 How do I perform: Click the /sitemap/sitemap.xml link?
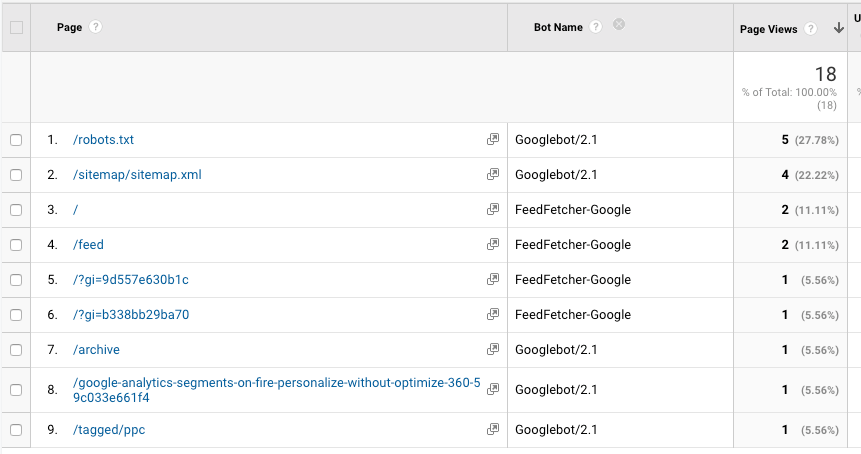[137, 175]
